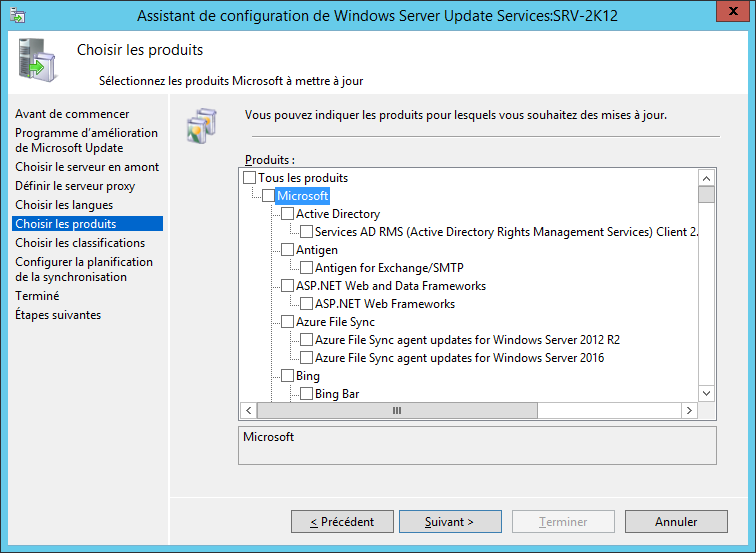Select the Azure File Sync tree label
Viewport: 756px width, 553px height.
coord(335,322)
